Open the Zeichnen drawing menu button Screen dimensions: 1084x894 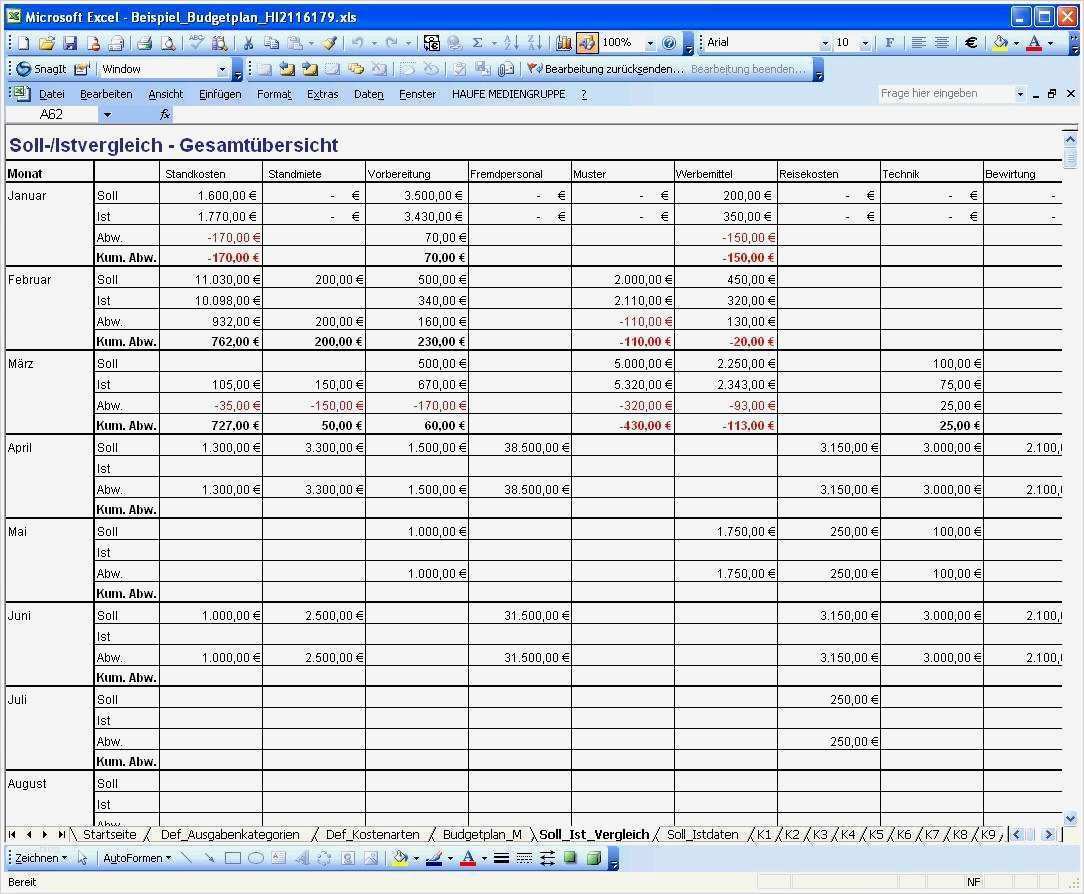pyautogui.click(x=41, y=858)
